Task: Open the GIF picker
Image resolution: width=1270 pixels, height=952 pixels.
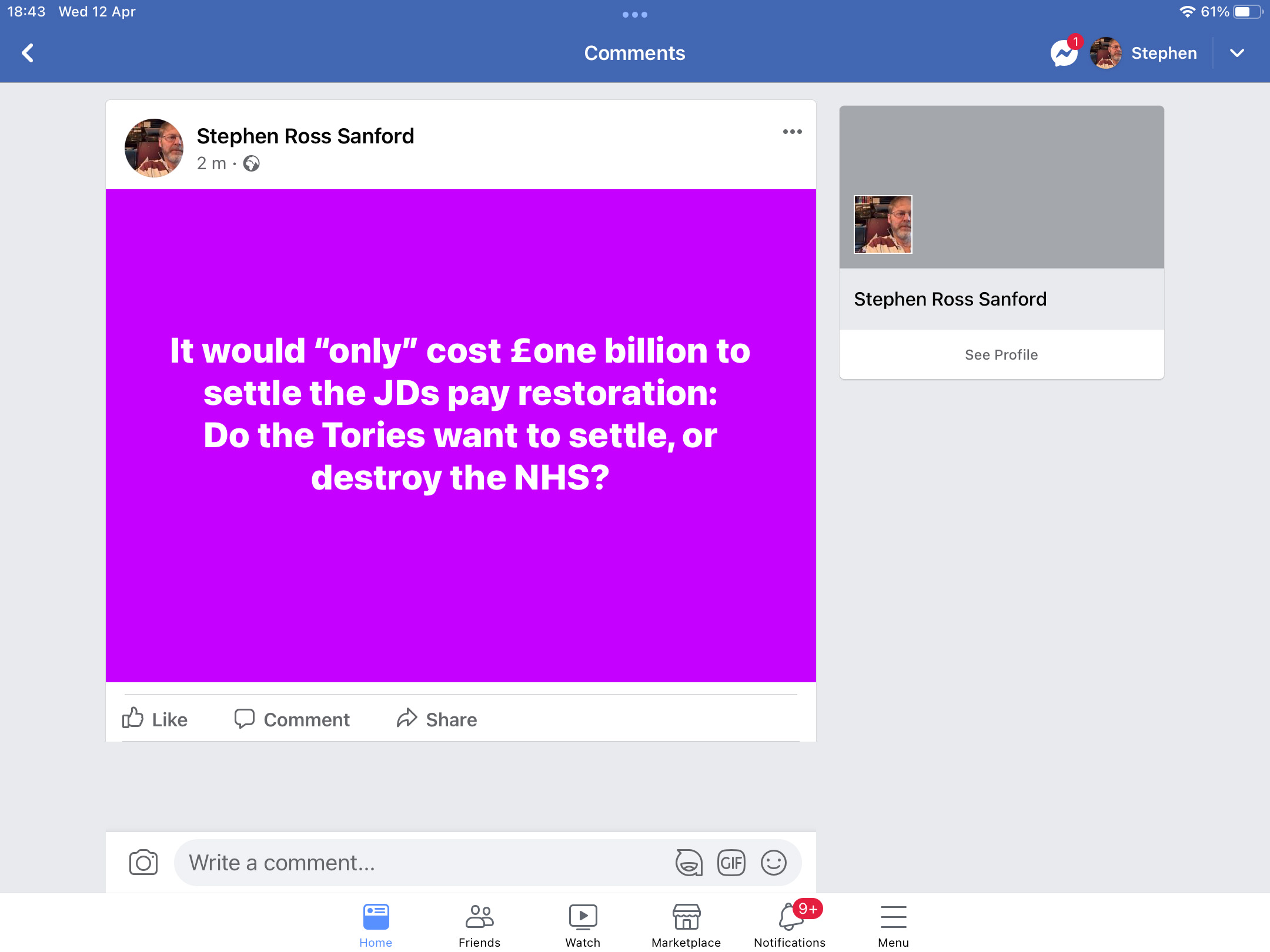Action: 731,863
